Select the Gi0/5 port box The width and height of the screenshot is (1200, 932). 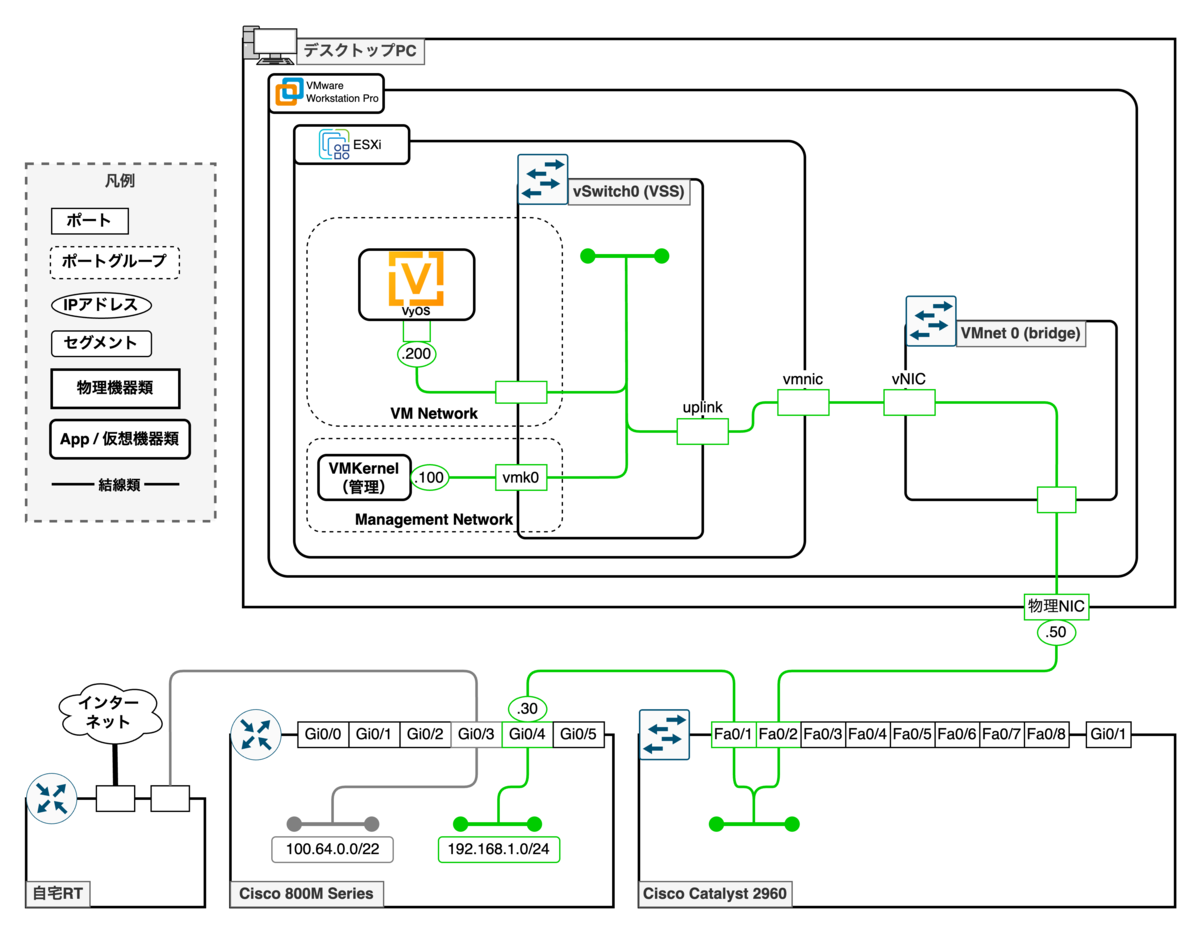578,734
